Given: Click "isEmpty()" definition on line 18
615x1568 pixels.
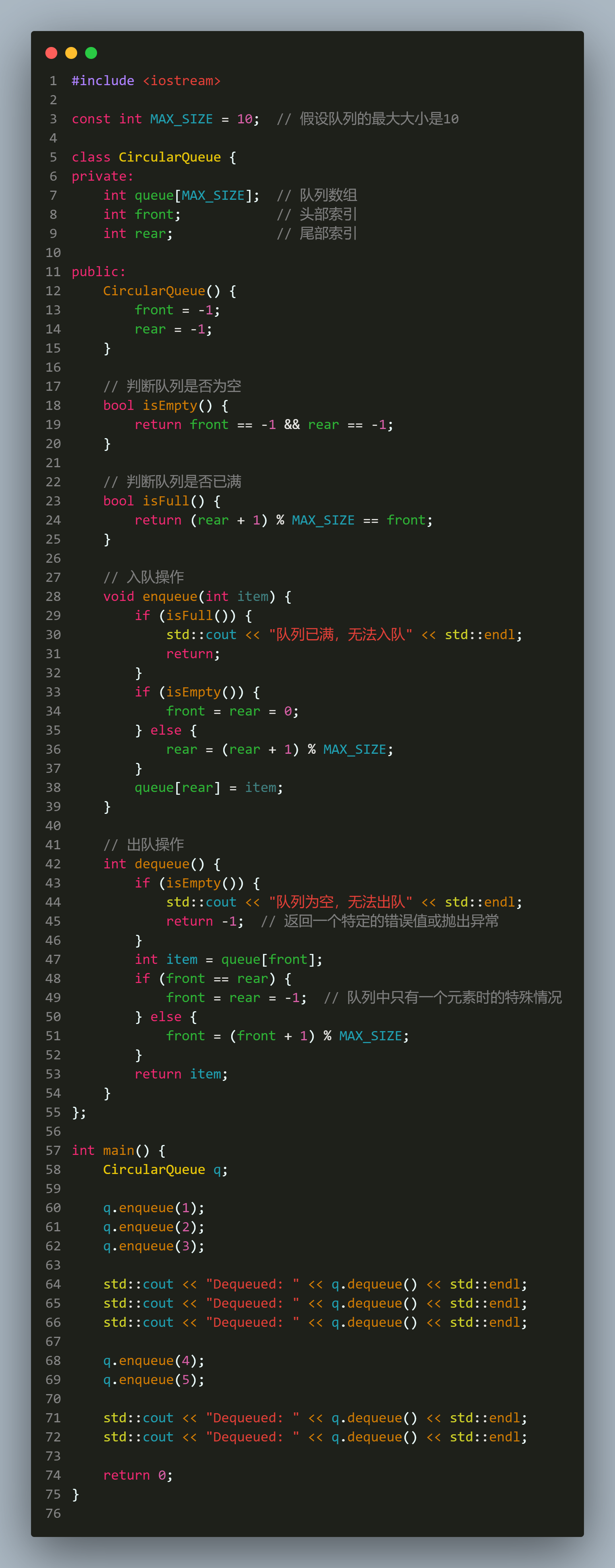Looking at the screenshot, I should [x=178, y=406].
